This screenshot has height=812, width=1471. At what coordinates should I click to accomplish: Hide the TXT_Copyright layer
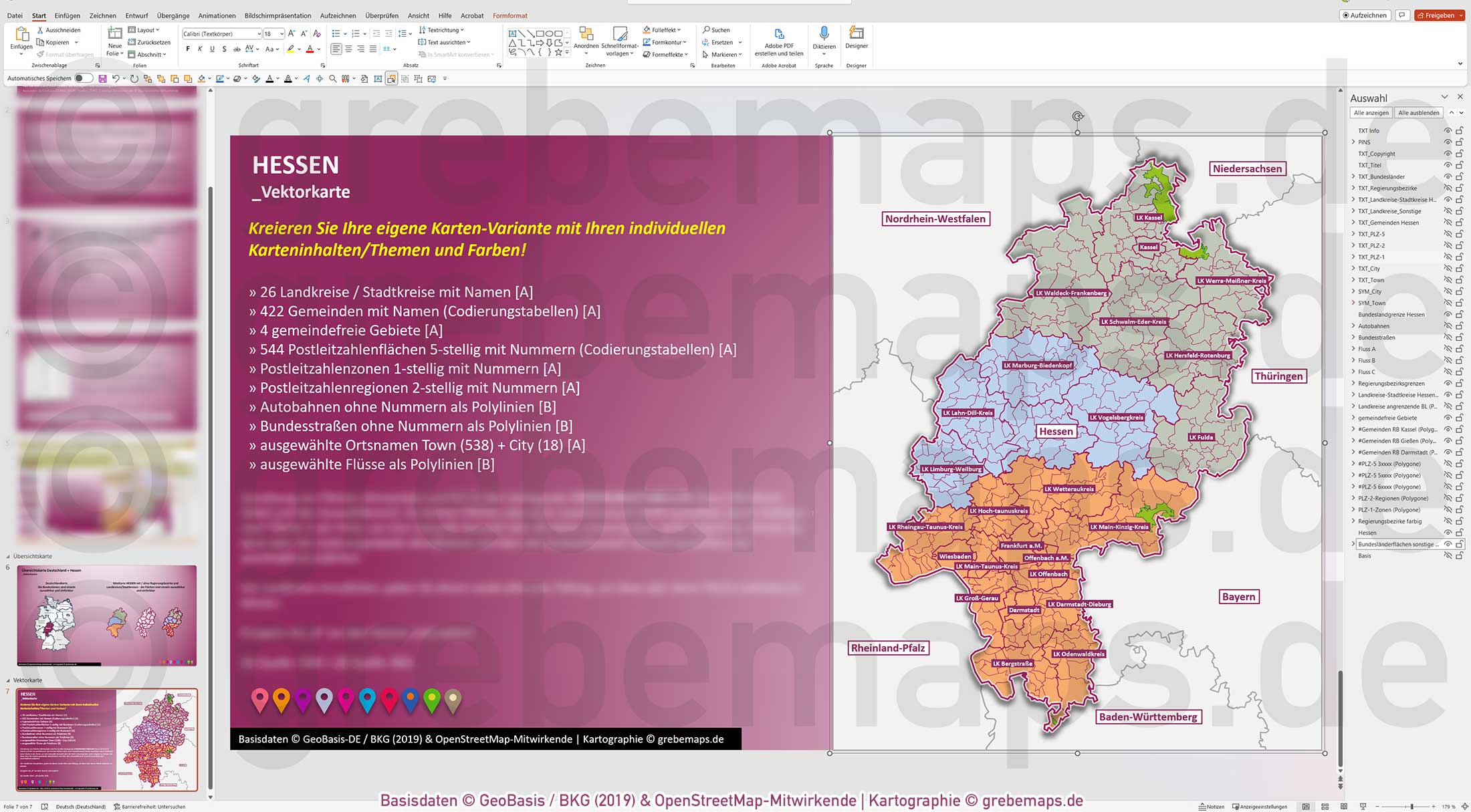(1448, 154)
